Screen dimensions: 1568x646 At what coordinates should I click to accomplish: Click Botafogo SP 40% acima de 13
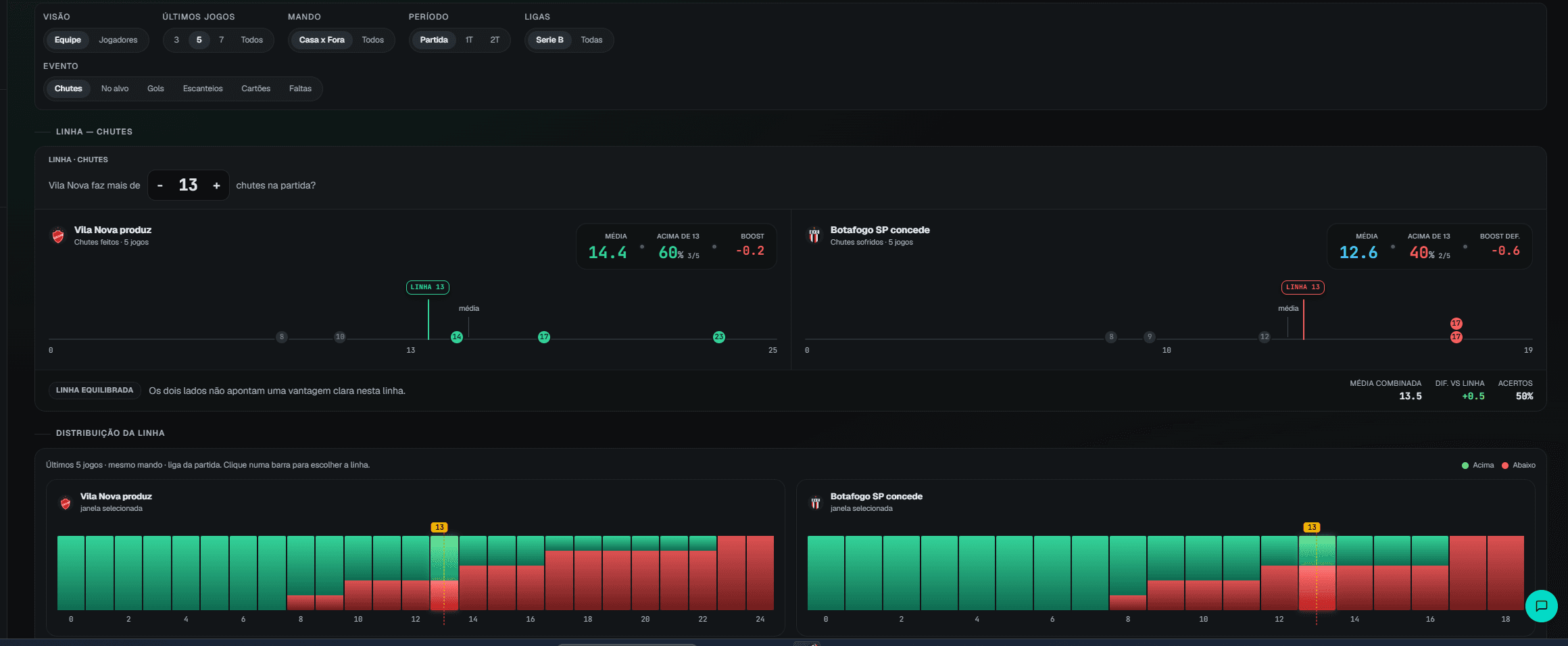coord(1429,253)
